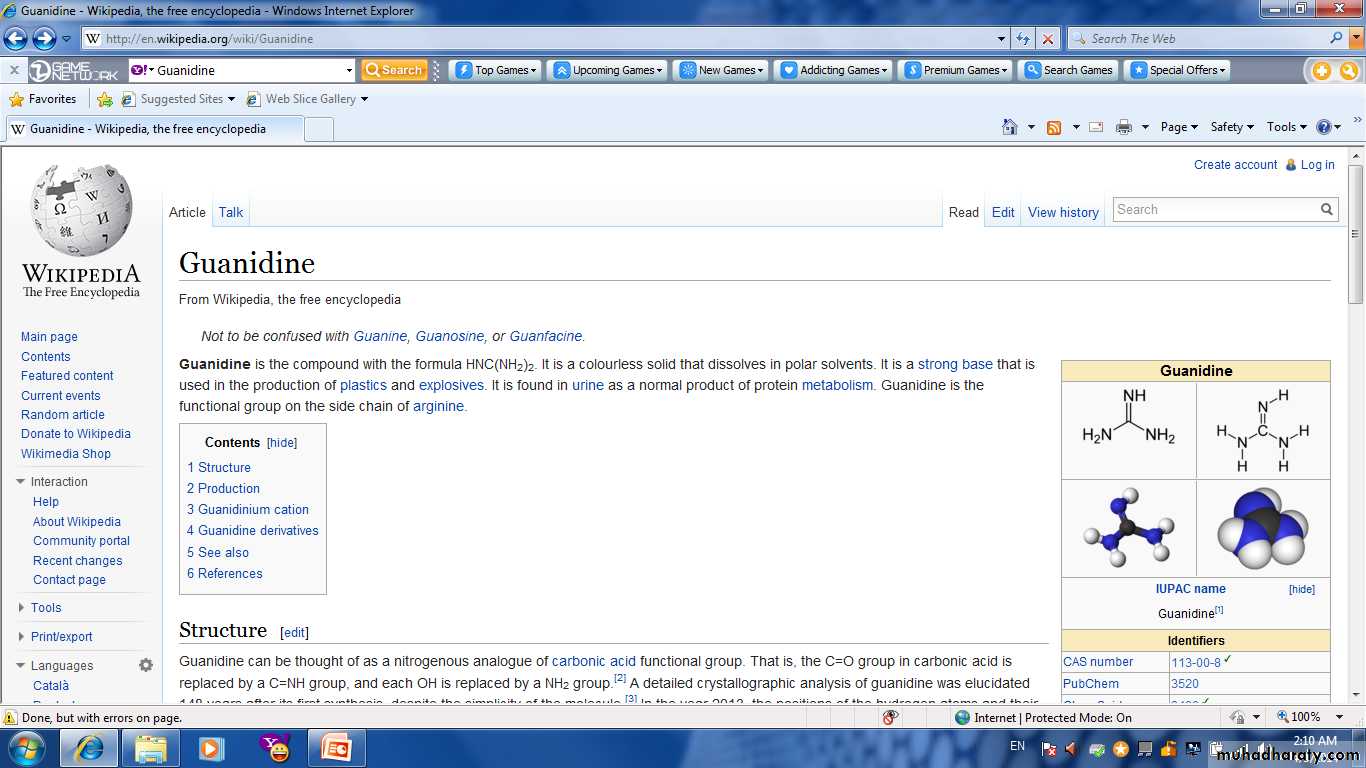Expand the Print/export sidebar section
Viewport: 1366px width, 768px height.
pos(21,637)
